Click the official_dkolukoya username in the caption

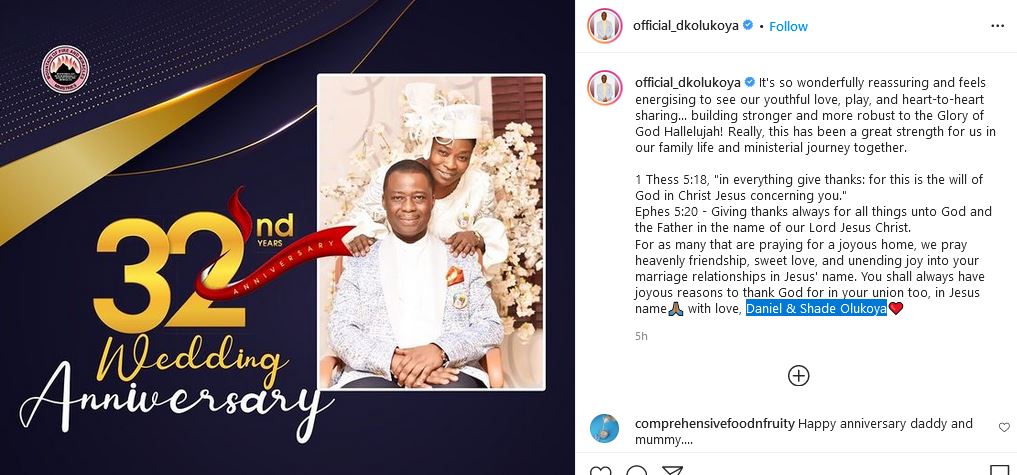point(688,82)
